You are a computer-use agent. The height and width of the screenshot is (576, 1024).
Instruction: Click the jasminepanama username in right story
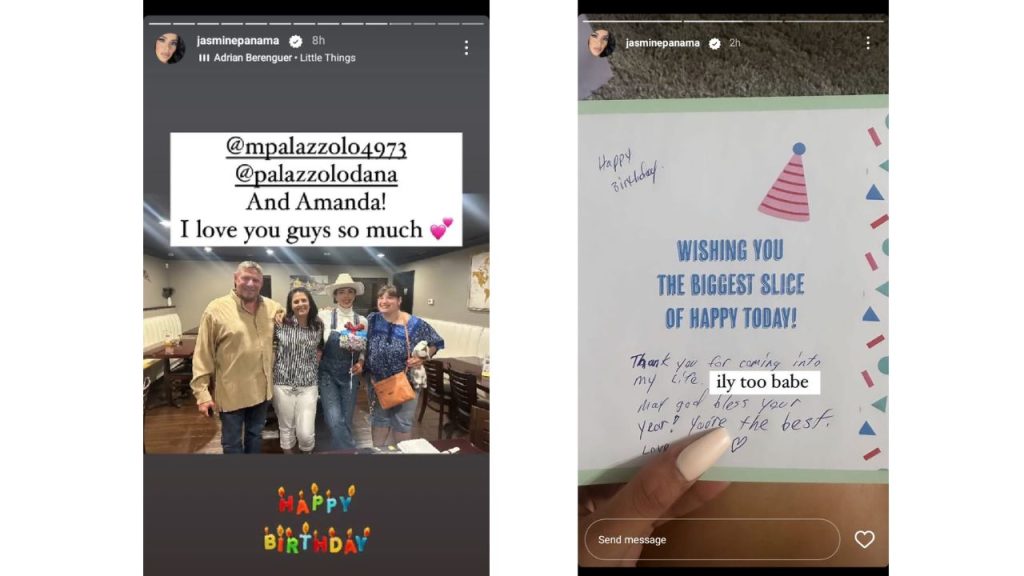point(662,43)
